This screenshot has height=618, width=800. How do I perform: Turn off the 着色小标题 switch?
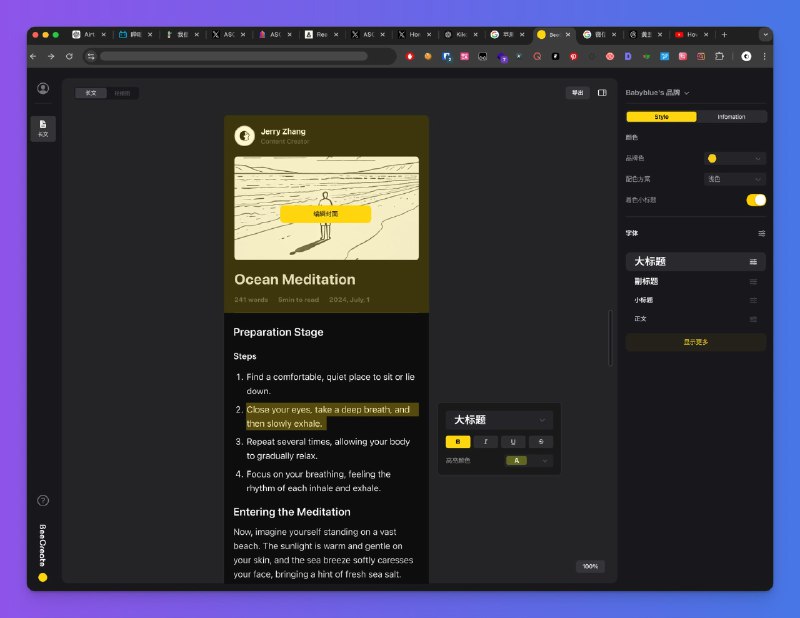tap(756, 200)
